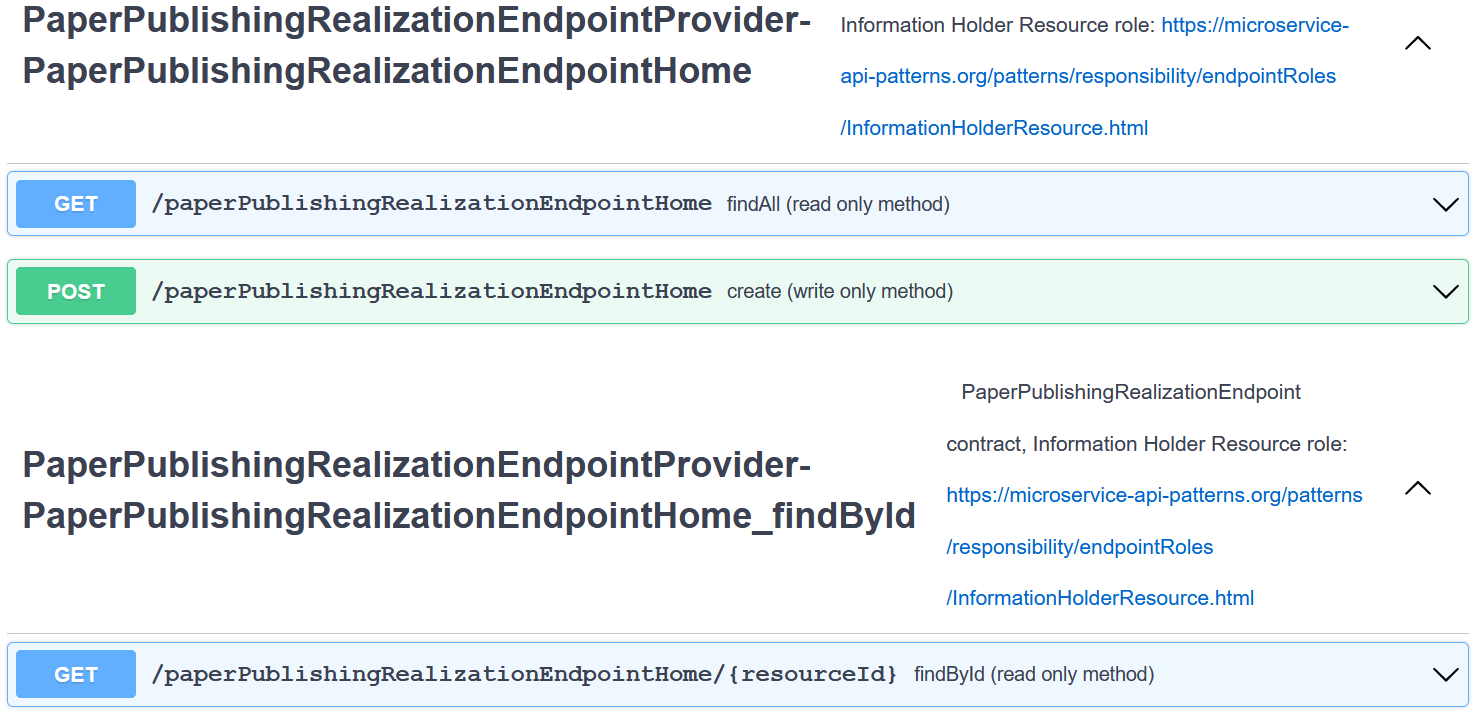
Task: Click the GET badge for findById
Action: coord(76,675)
